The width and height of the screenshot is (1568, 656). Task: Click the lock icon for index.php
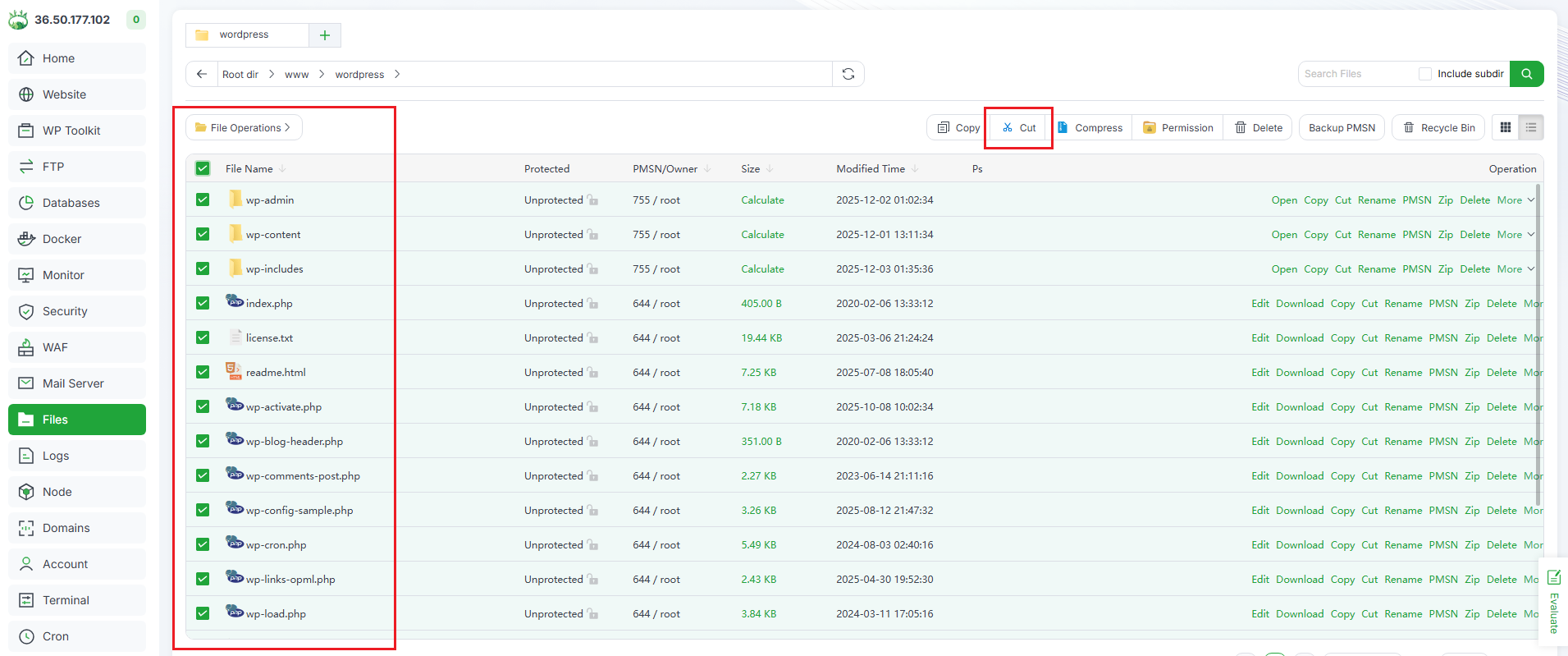pyautogui.click(x=593, y=304)
